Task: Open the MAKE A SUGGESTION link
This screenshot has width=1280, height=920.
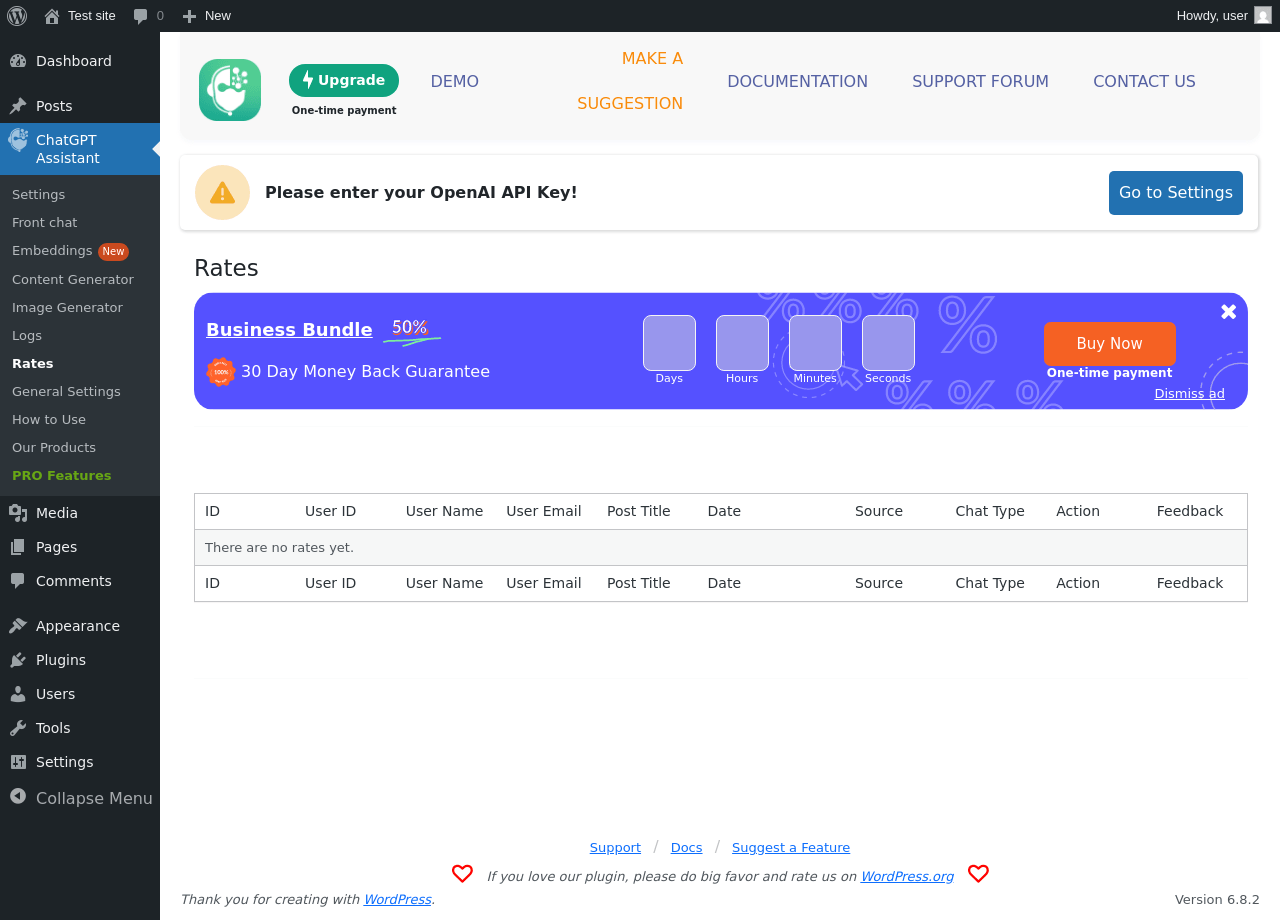Action: point(630,81)
